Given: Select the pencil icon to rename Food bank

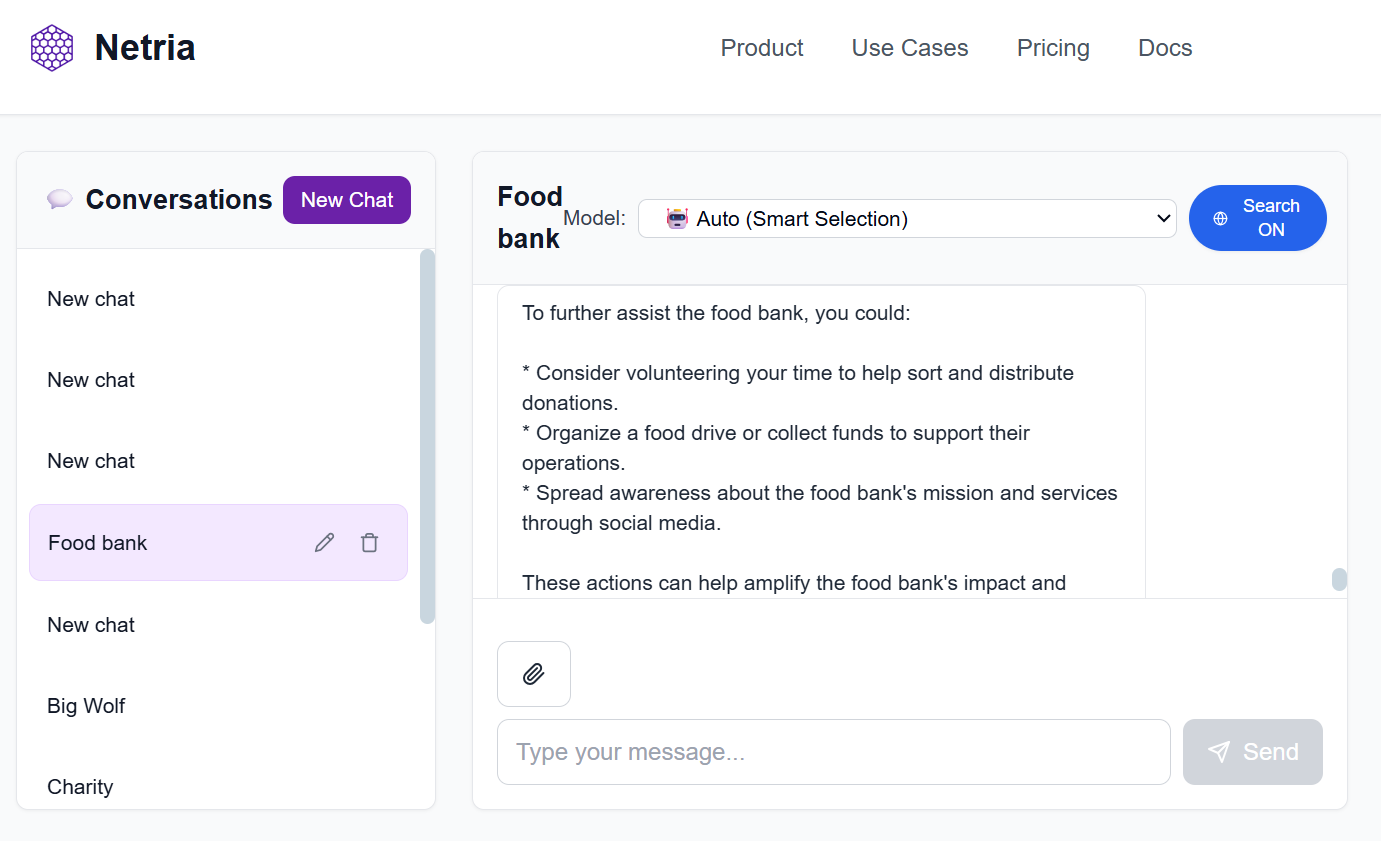Looking at the screenshot, I should tap(324, 542).
